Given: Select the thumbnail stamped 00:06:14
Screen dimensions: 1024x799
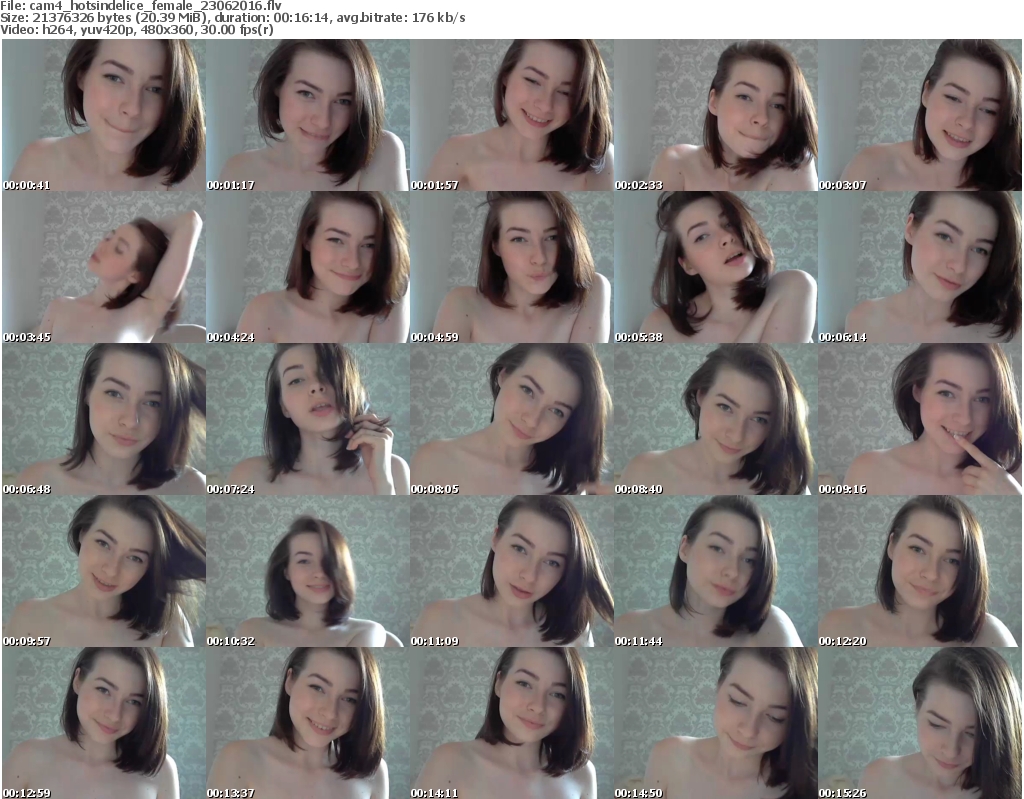Looking at the screenshot, I should (x=920, y=267).
